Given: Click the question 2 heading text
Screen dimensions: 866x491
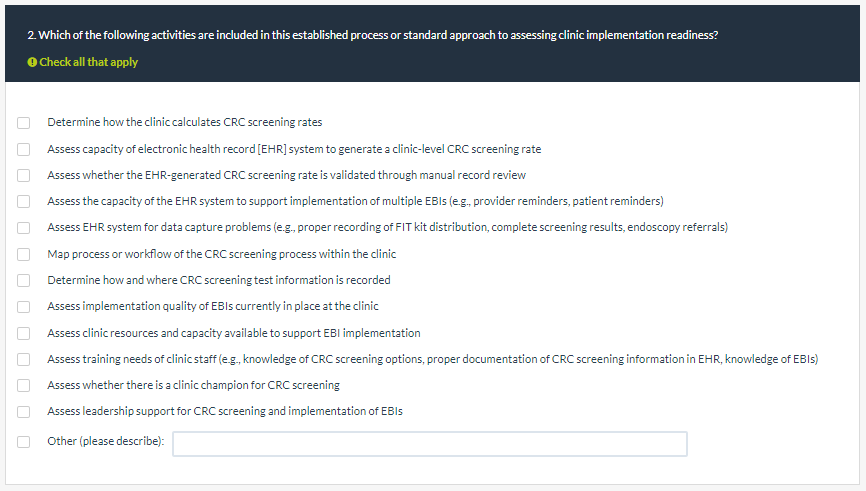Looking at the screenshot, I should click(372, 35).
